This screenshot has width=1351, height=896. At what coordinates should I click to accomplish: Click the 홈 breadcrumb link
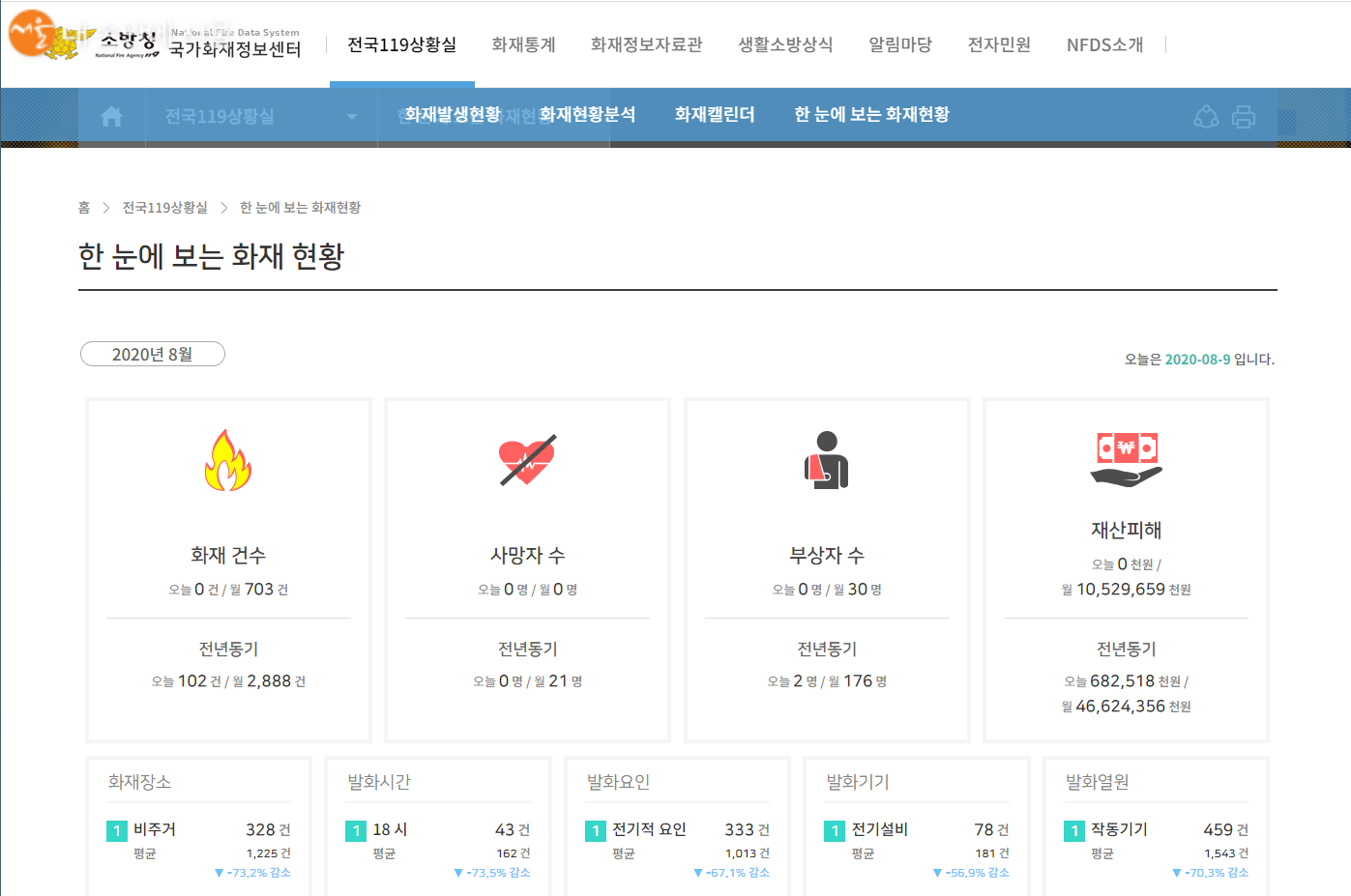click(x=84, y=208)
